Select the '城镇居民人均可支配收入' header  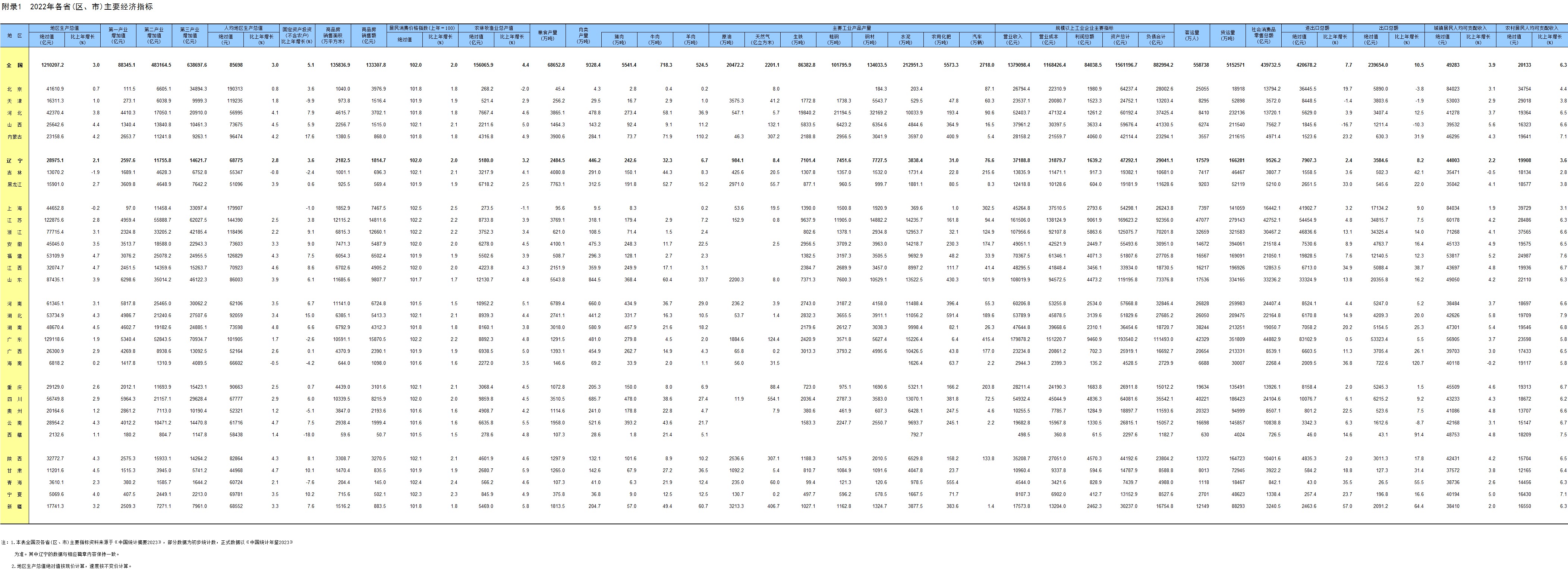[1460, 28]
